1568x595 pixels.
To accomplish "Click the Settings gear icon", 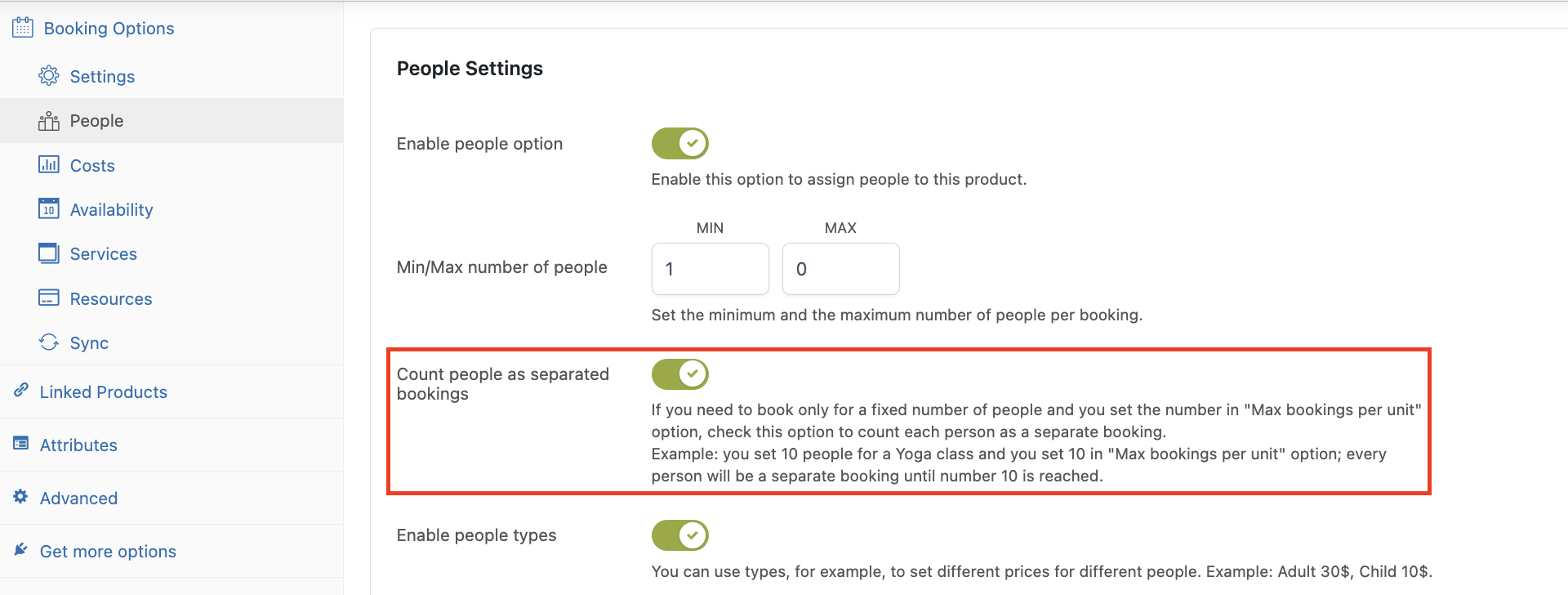I will (49, 76).
